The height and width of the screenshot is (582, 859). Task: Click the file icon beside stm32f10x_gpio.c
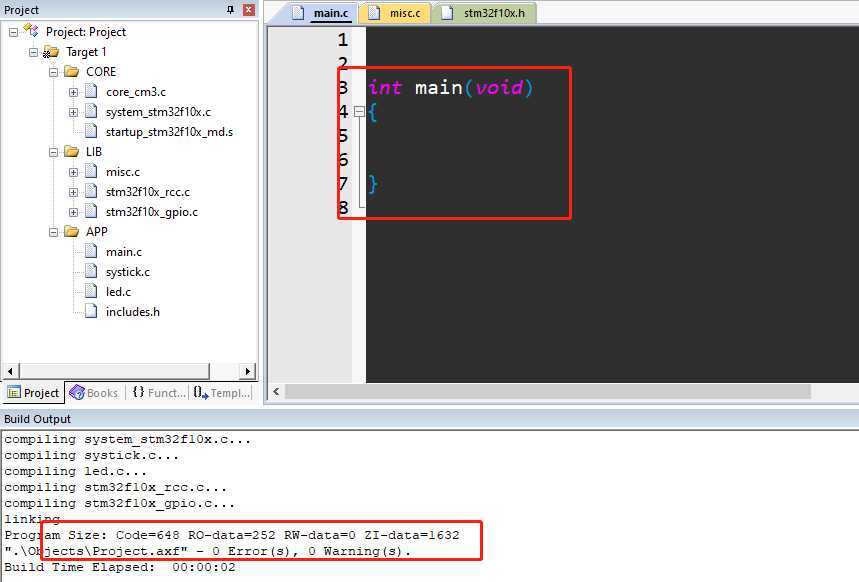91,211
